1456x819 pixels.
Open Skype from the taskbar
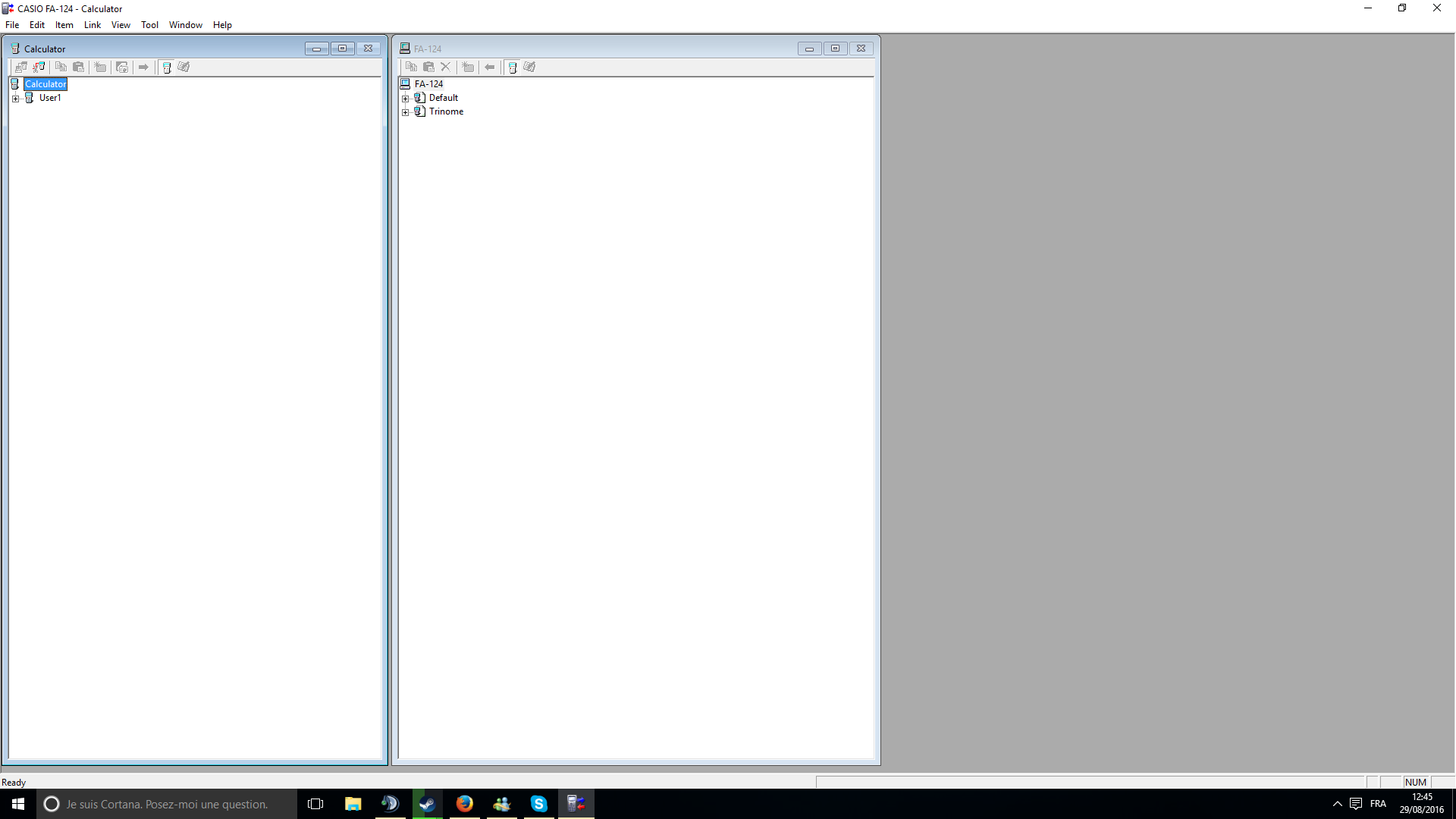point(538,804)
